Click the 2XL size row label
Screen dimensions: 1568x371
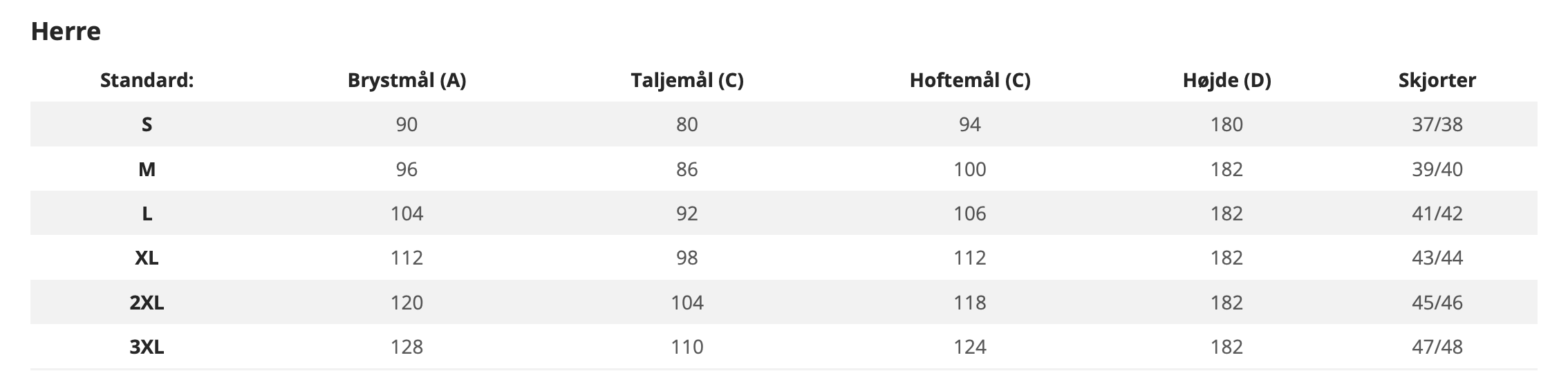tap(147, 303)
